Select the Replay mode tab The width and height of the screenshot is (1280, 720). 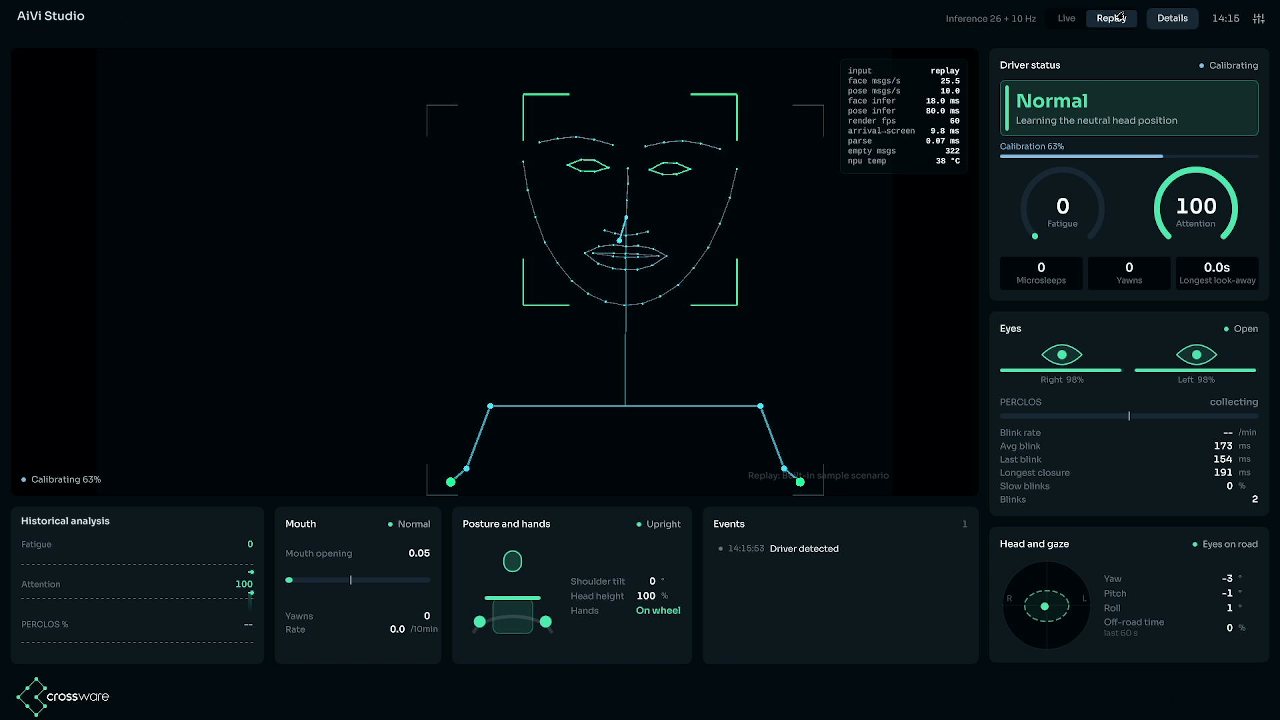point(1111,18)
